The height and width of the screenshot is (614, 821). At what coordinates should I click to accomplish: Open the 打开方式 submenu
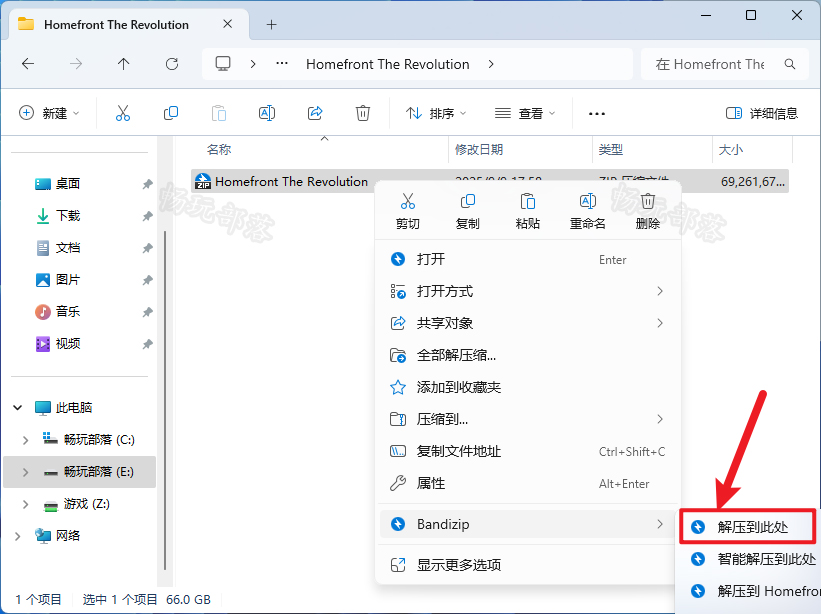pyautogui.click(x=528, y=291)
